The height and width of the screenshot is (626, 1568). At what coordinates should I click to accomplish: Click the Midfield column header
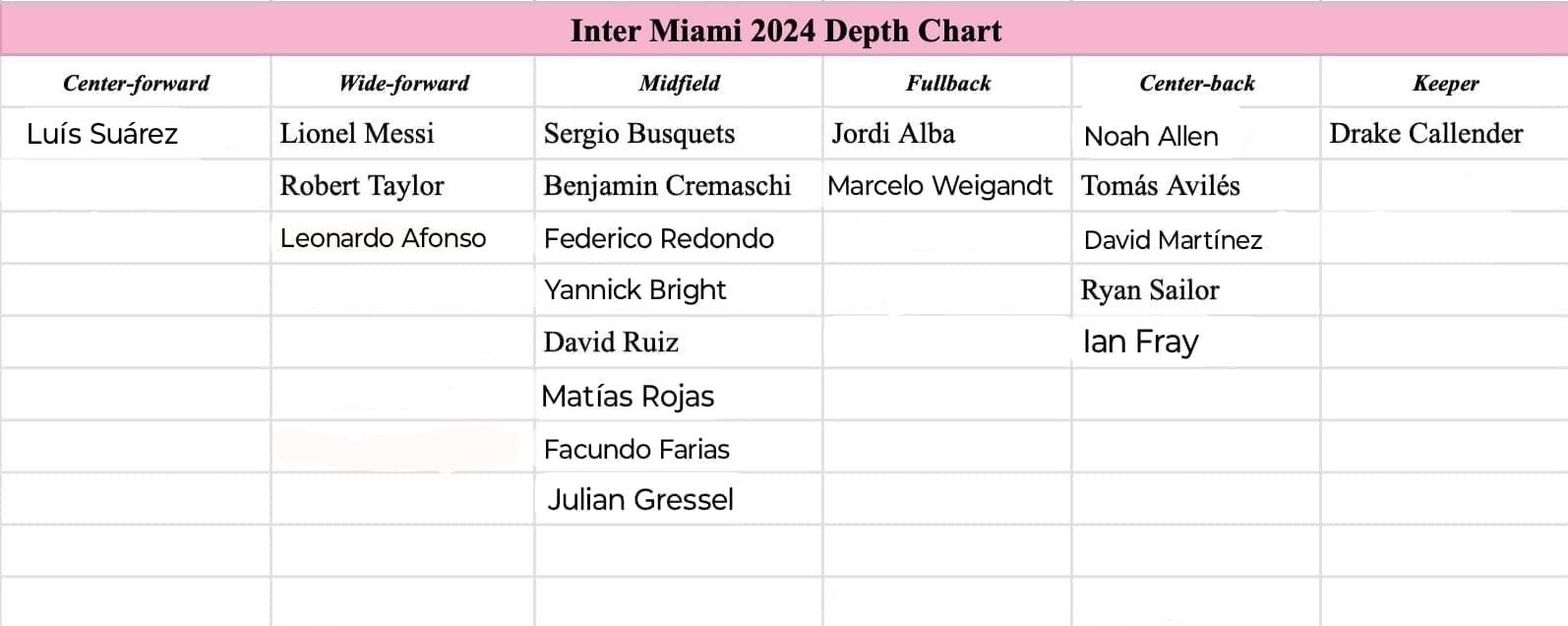click(679, 83)
